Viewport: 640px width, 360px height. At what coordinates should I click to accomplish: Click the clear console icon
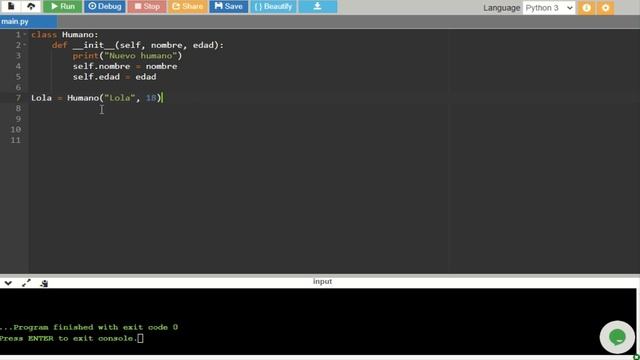tap(44, 283)
